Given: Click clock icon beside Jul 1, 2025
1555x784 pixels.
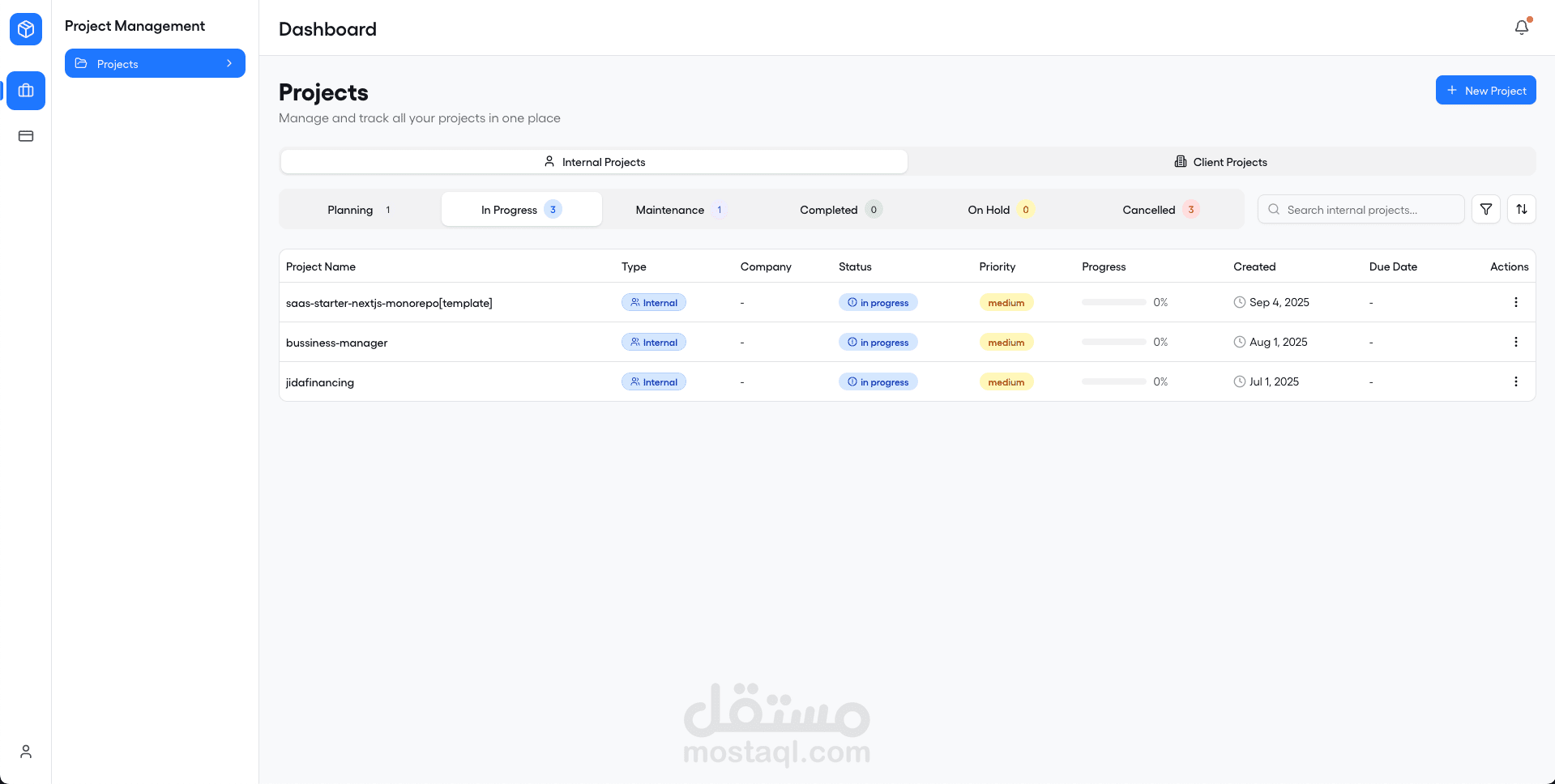Looking at the screenshot, I should click(x=1240, y=381).
